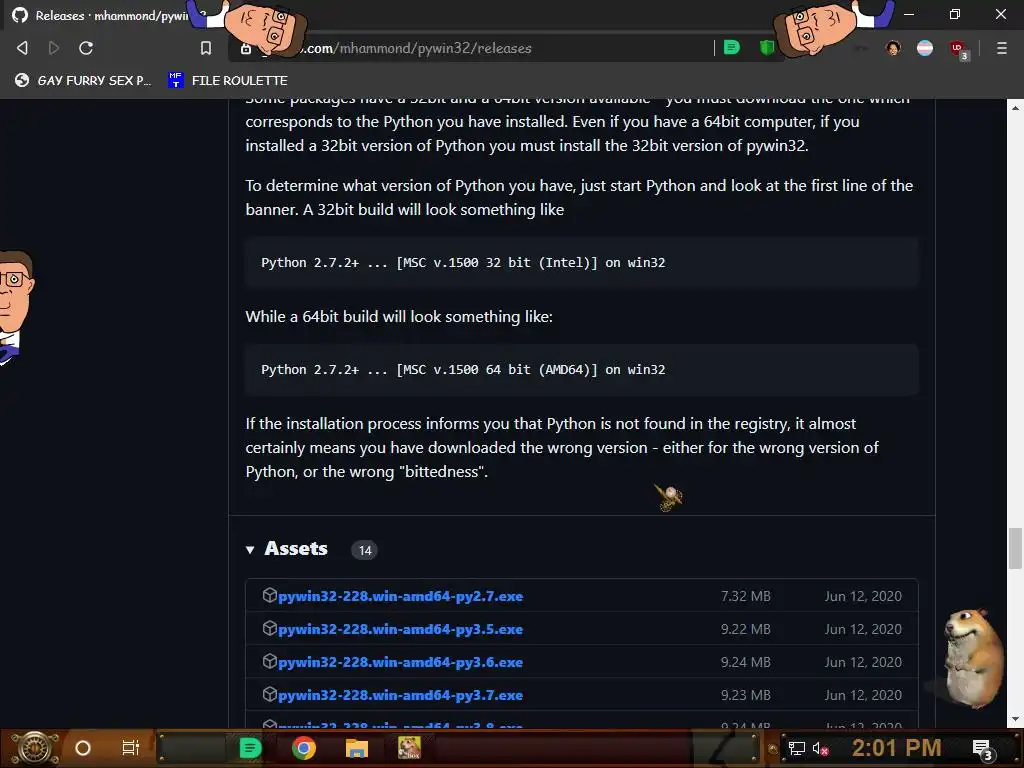1024x768 pixels.
Task: Click the 9.23 MB file size text
Action: click(x=745, y=695)
